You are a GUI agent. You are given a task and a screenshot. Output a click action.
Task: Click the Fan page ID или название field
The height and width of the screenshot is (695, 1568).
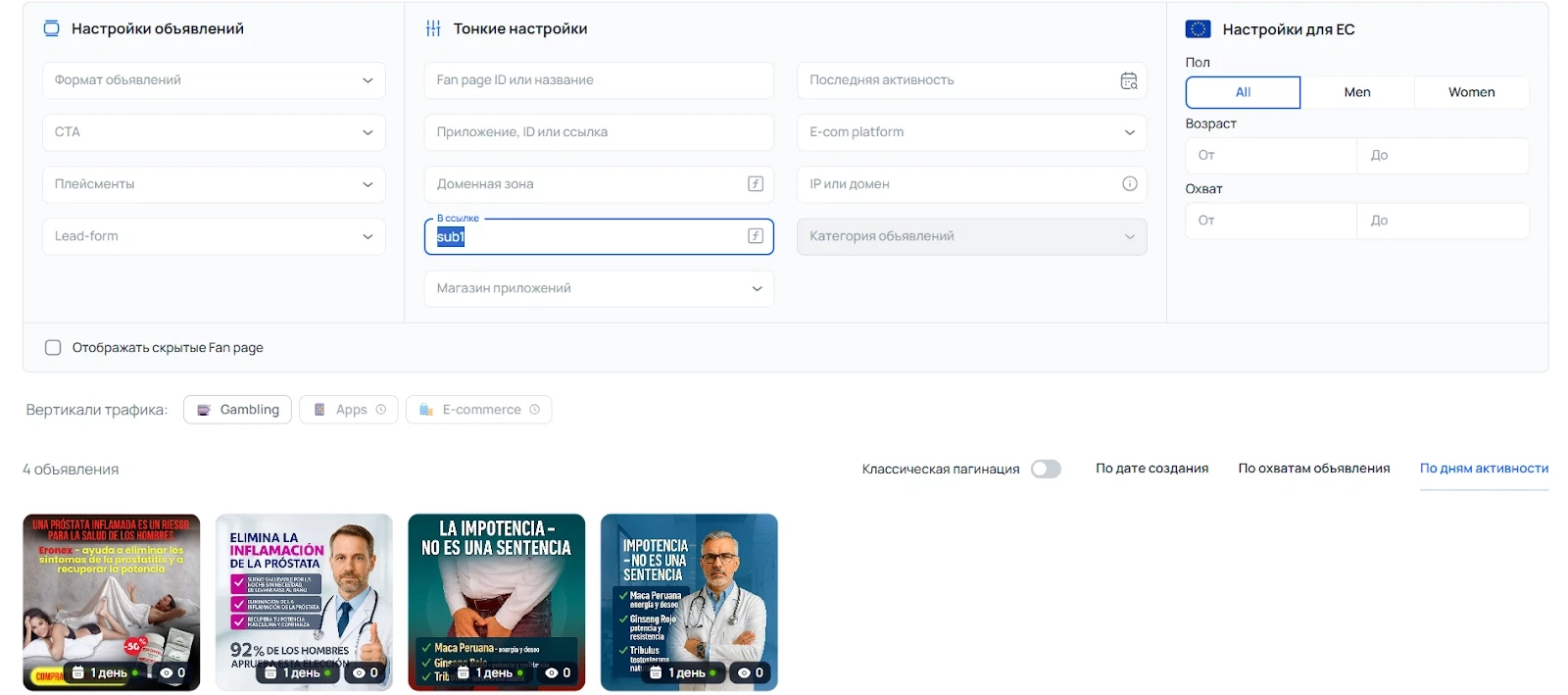[x=598, y=80]
